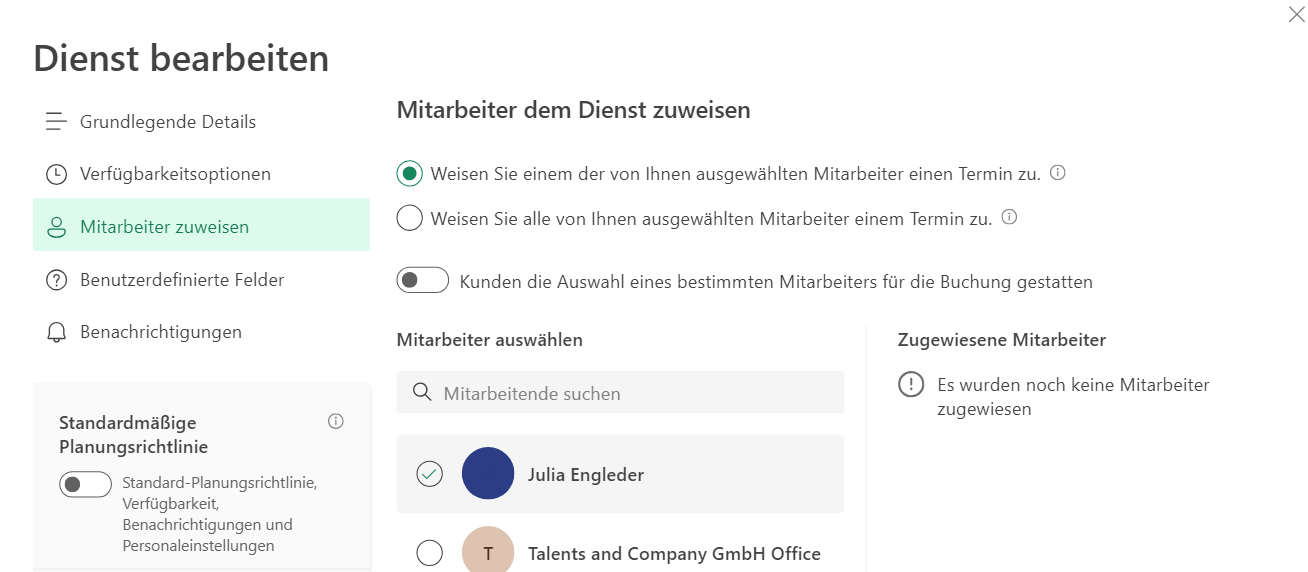Open the Verfügbarkeitsoptionen section
This screenshot has height=572, width=1308.
coord(175,174)
